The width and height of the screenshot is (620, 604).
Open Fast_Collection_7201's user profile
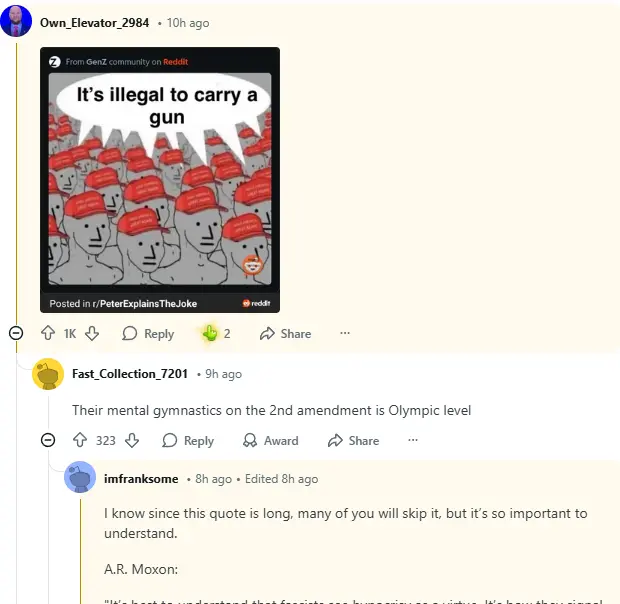130,374
